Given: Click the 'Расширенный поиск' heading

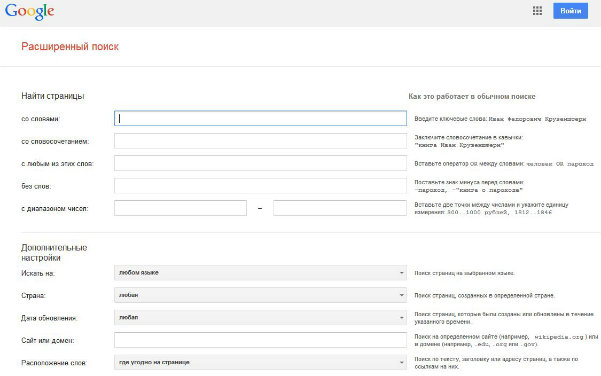Looking at the screenshot, I should coord(70,47).
